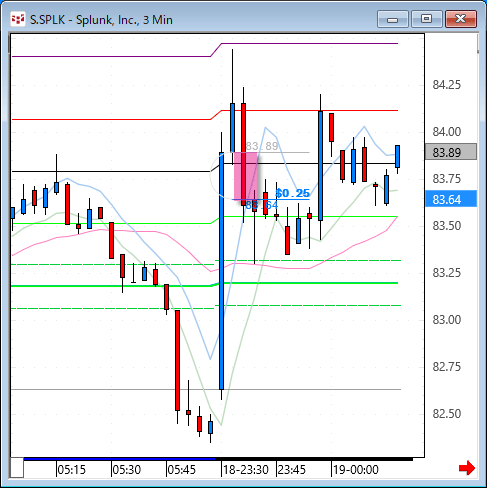Click the blue 83.64 price marker

click(x=451, y=199)
